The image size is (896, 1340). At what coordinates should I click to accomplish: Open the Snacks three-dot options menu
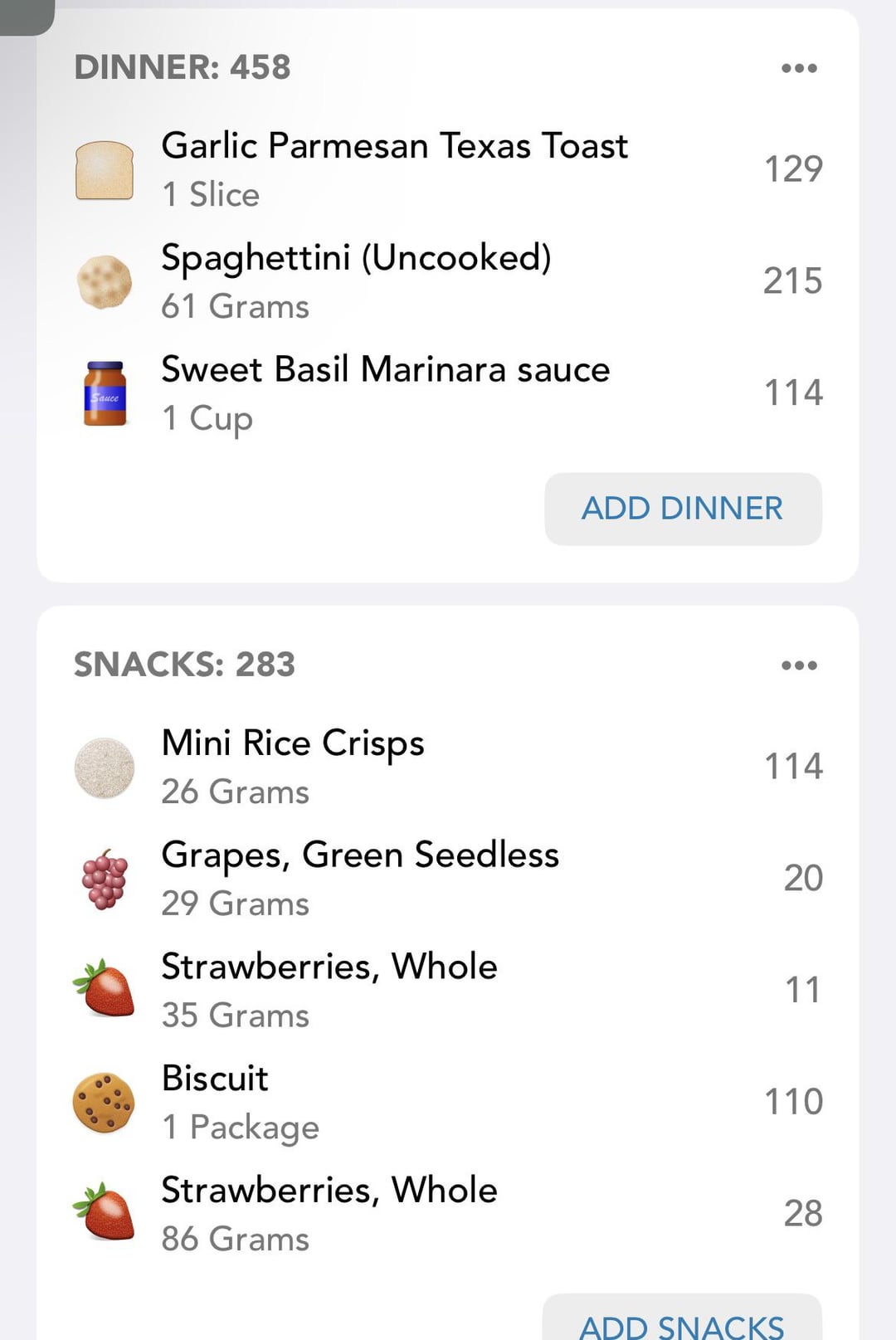(800, 665)
